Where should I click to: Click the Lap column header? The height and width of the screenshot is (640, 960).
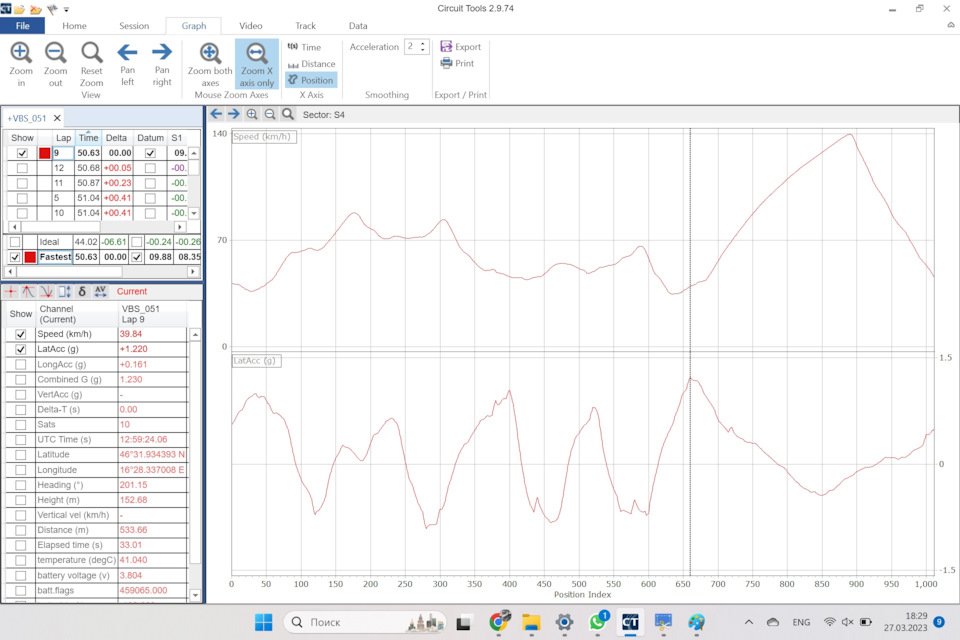coord(63,138)
